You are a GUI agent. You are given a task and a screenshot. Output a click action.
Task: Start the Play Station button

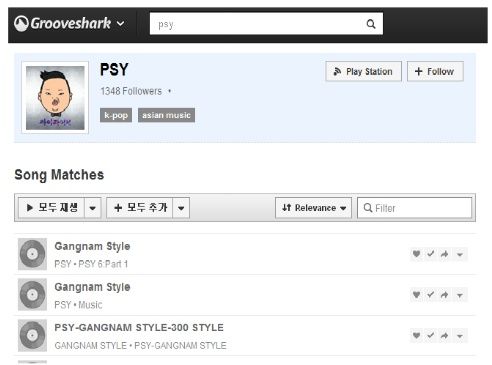[x=363, y=71]
